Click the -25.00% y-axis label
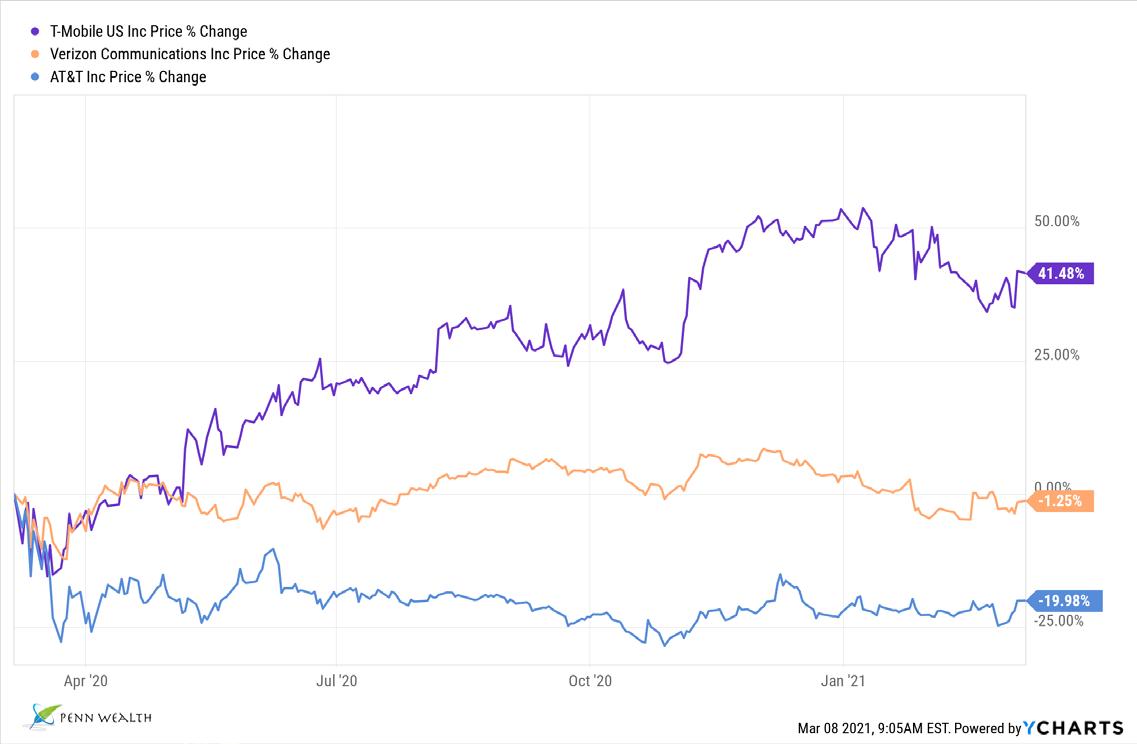This screenshot has height=744, width=1137. click(1058, 621)
